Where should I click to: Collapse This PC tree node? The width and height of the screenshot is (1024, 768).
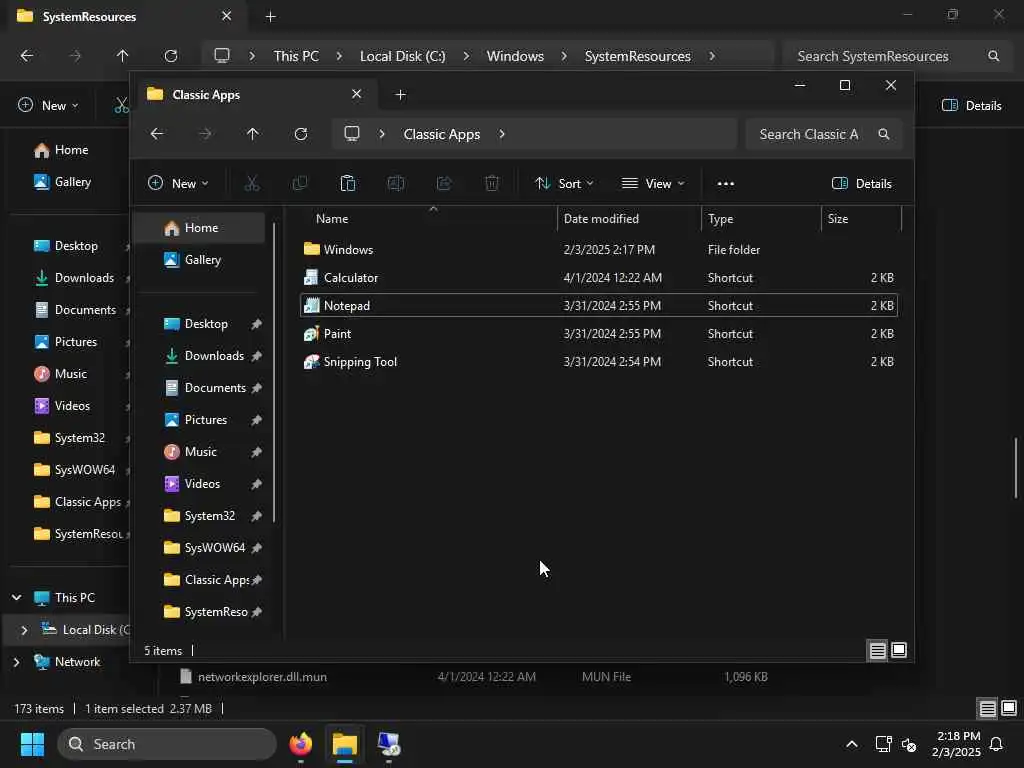pyautogui.click(x=17, y=598)
